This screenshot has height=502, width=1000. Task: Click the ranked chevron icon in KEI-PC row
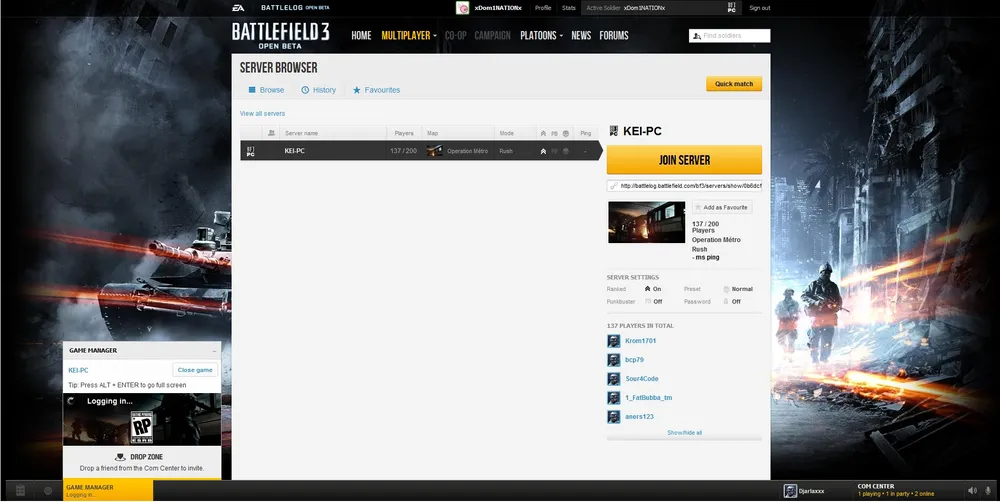(543, 151)
